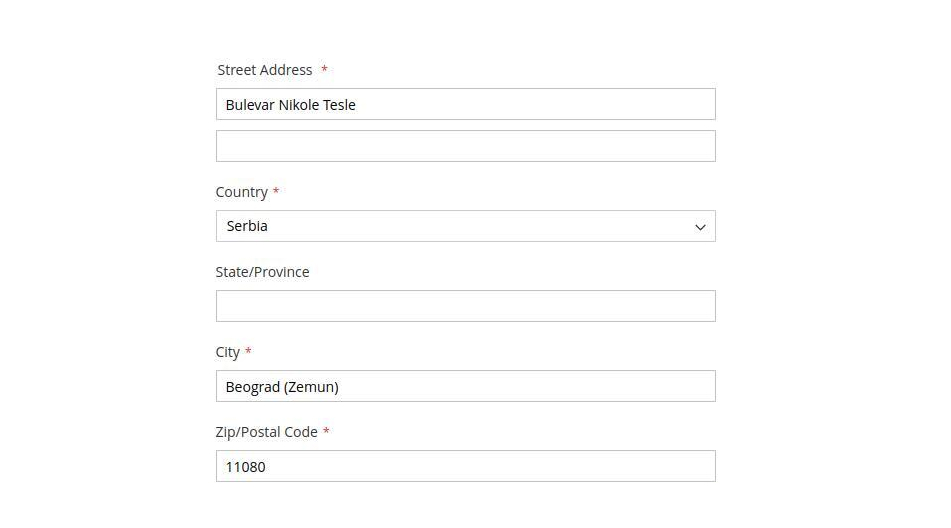This screenshot has width=951, height=528.
Task: Click the required asterisk beside Street Address
Action: (324, 70)
